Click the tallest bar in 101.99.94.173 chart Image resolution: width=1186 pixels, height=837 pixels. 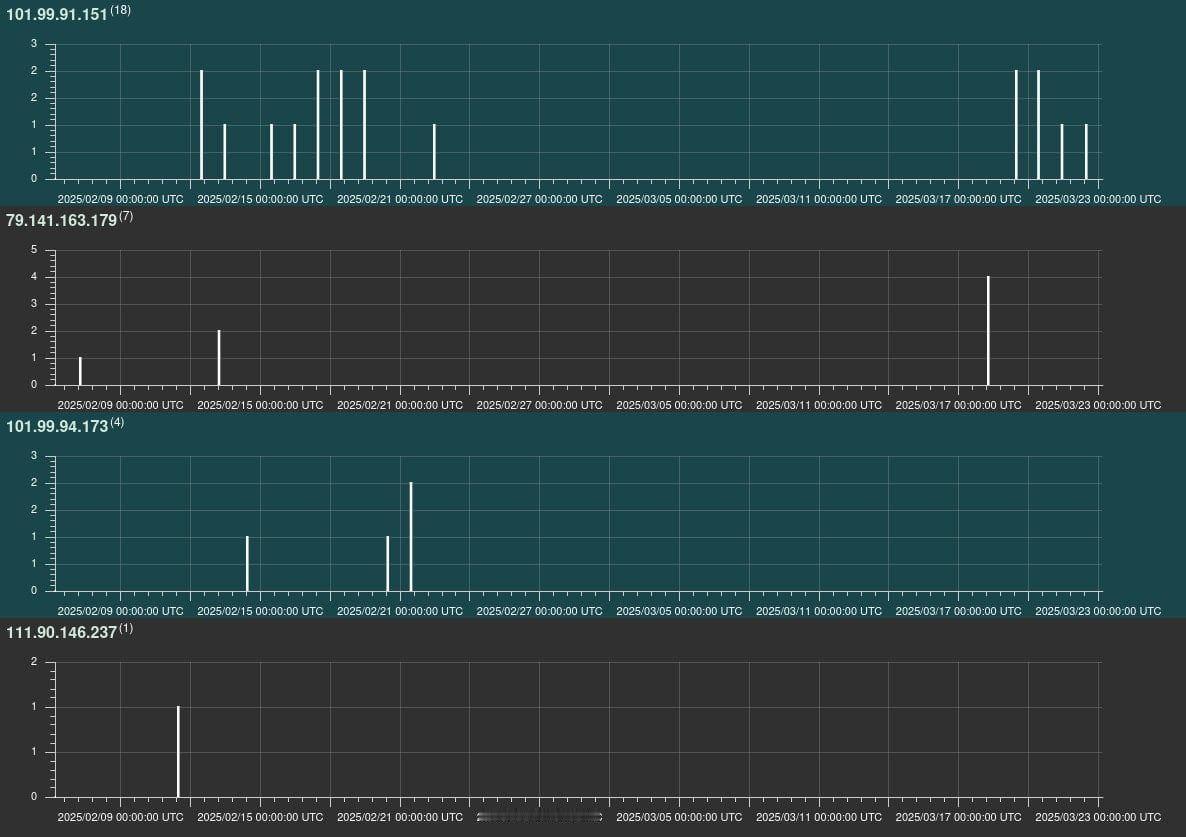click(x=411, y=537)
